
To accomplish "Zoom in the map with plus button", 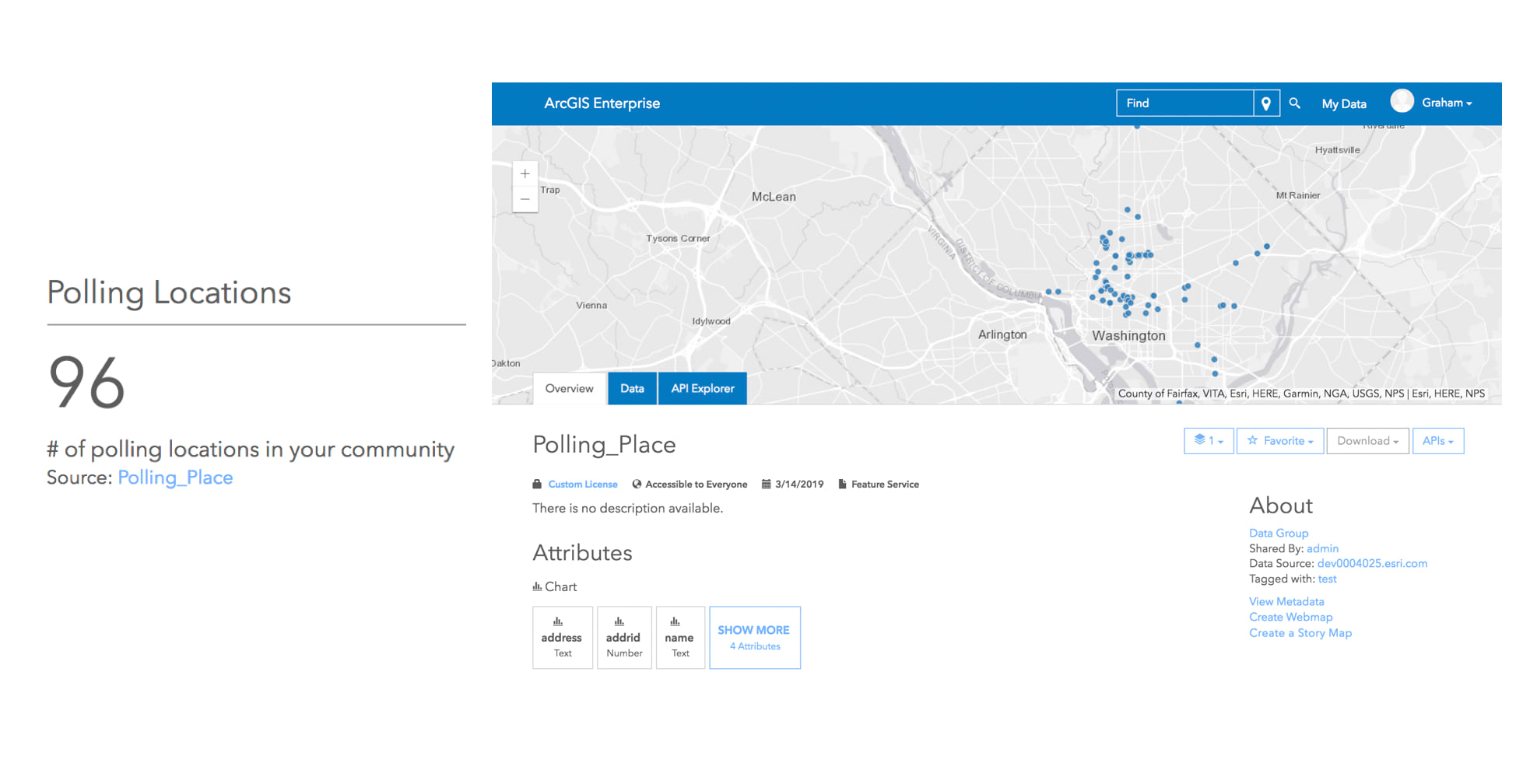I will [x=525, y=173].
